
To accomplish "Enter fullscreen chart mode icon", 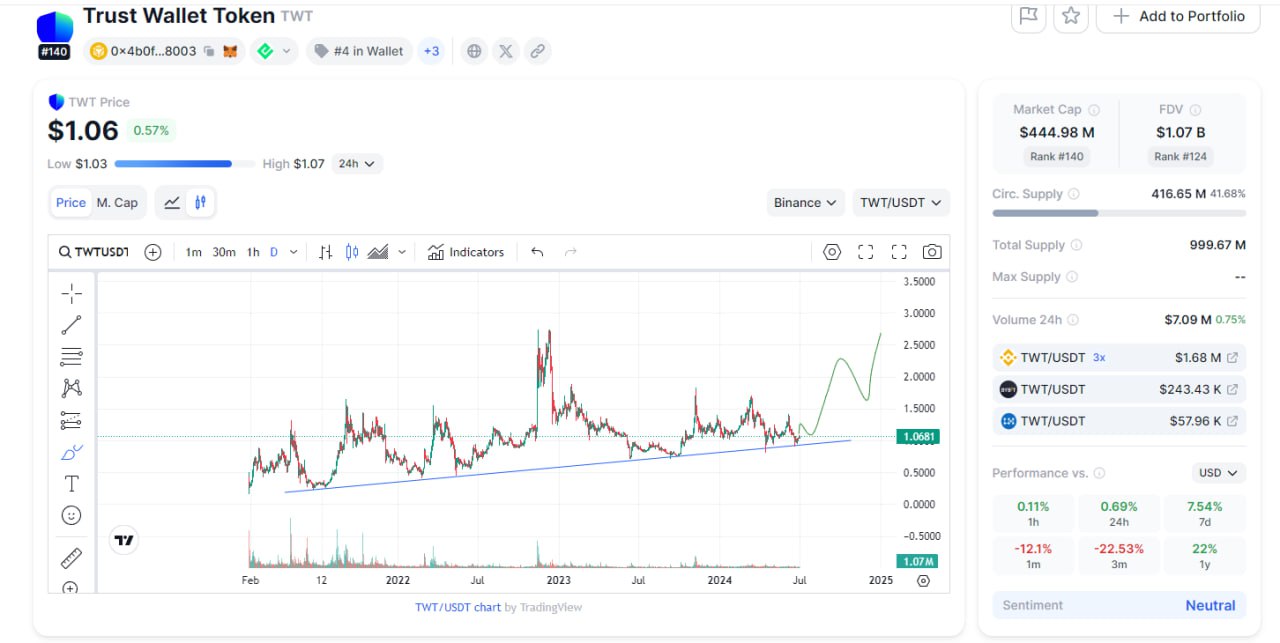I will coord(899,252).
